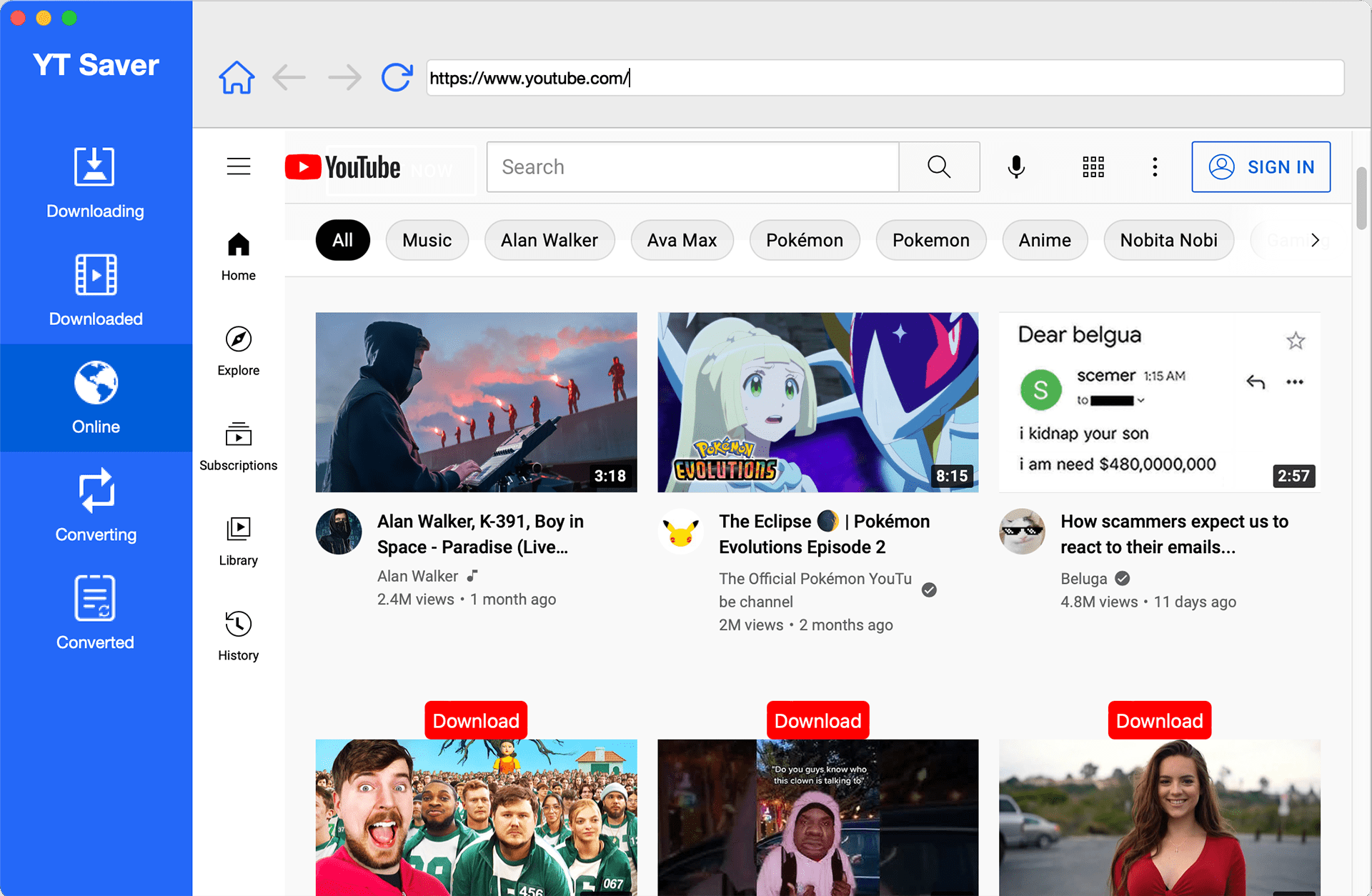Open the Downloading section
This screenshot has width=1372, height=896.
point(95,183)
